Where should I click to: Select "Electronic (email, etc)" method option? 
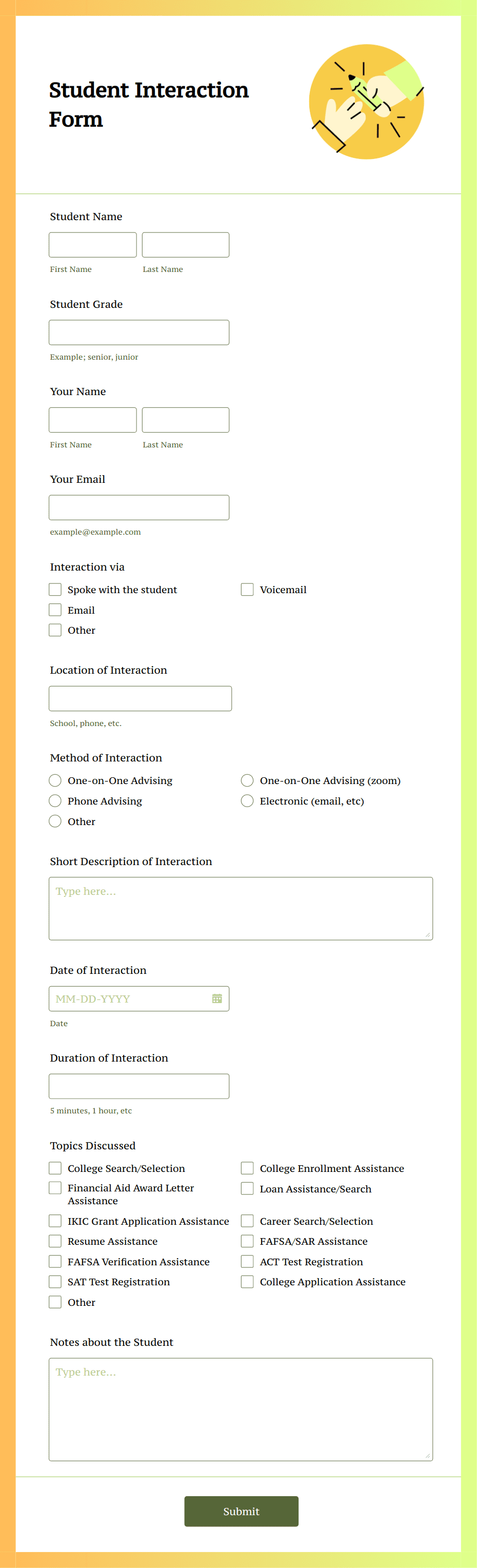pos(247,800)
